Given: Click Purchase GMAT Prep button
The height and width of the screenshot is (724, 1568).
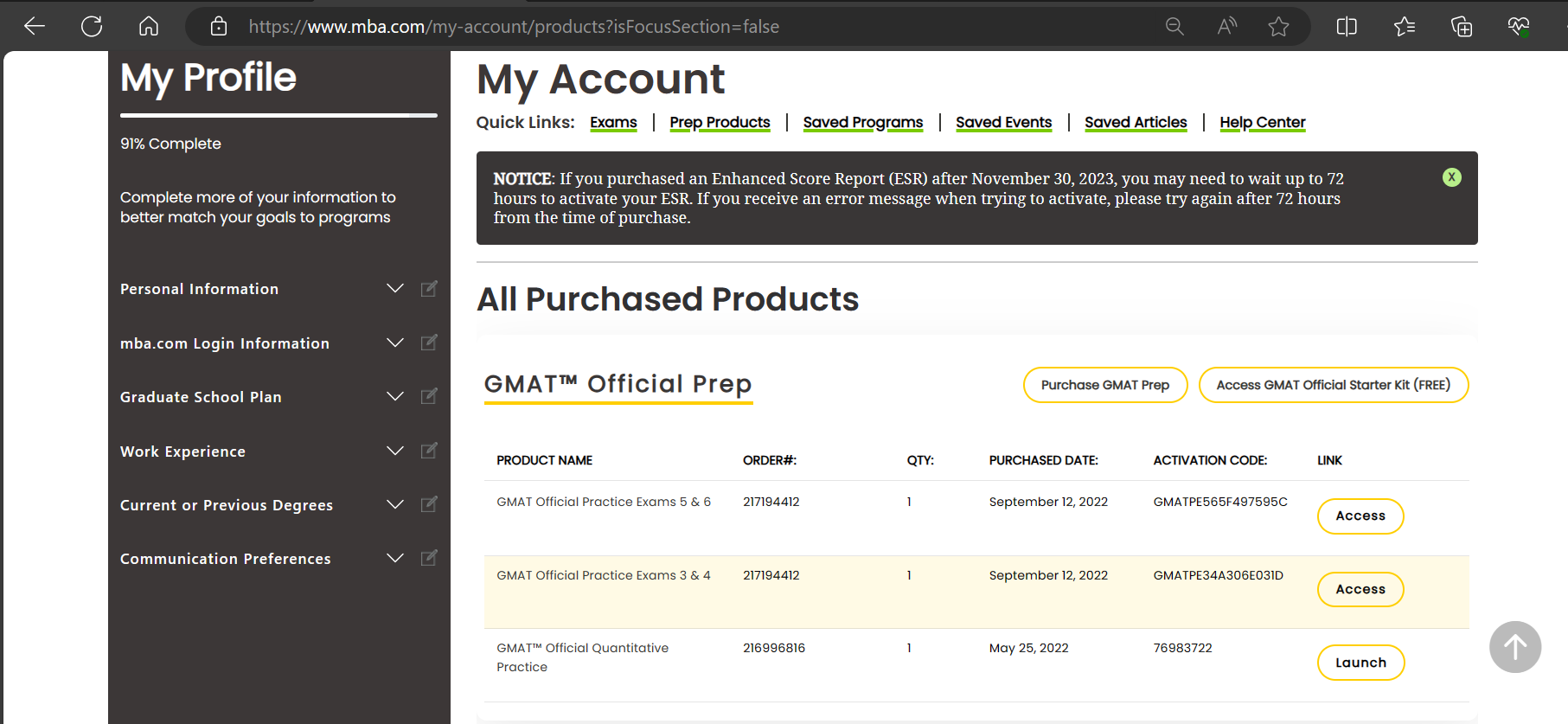Looking at the screenshot, I should [x=1105, y=385].
